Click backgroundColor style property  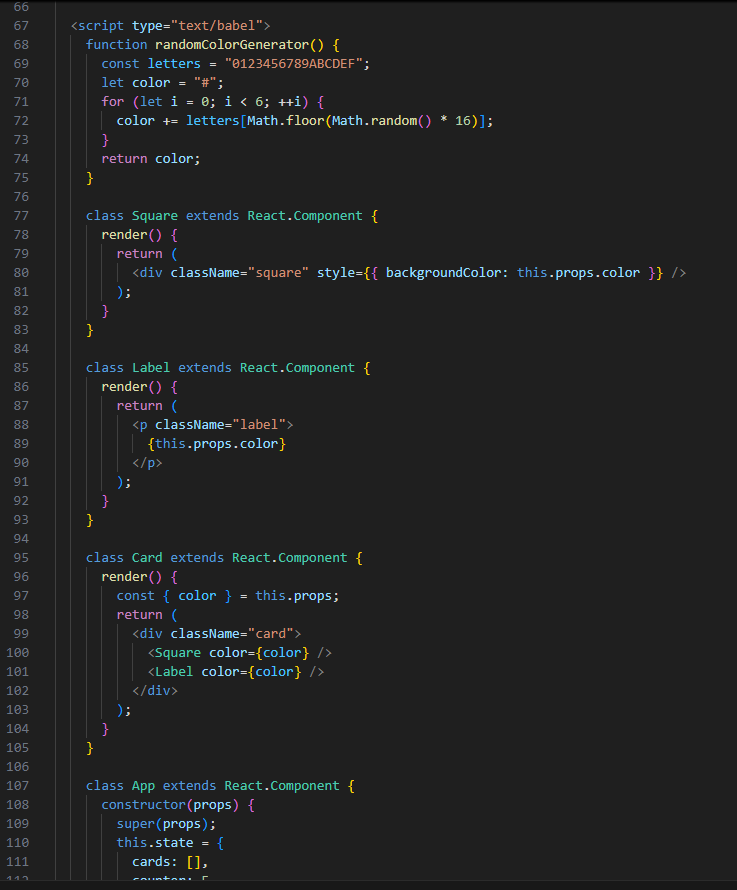[443, 273]
